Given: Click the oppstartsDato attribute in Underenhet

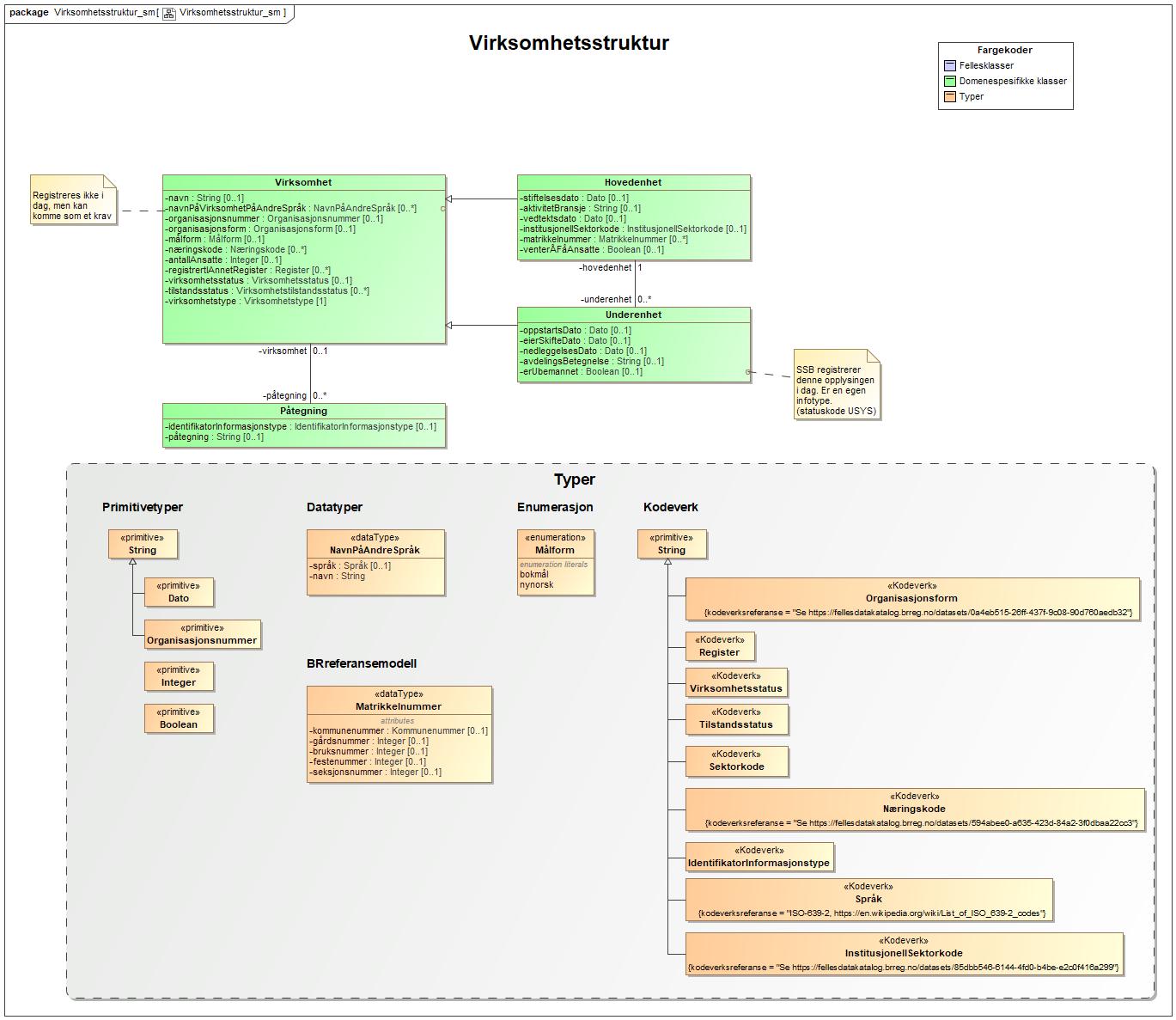Looking at the screenshot, I should [576, 330].
